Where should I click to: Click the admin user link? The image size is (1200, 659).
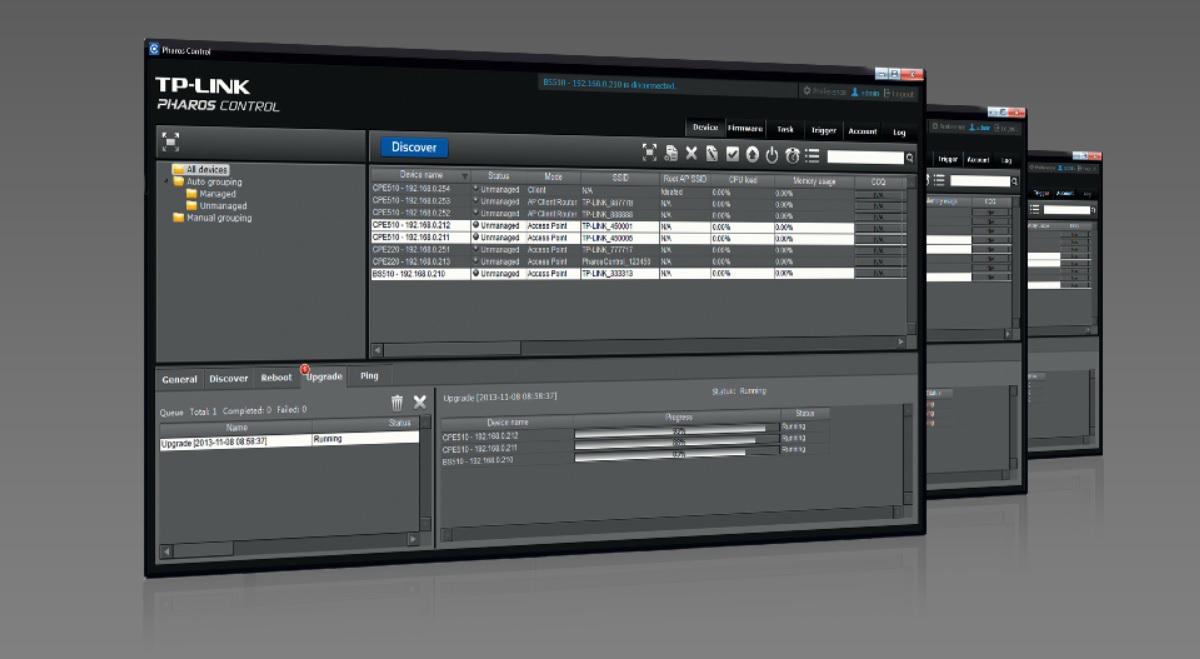click(865, 93)
